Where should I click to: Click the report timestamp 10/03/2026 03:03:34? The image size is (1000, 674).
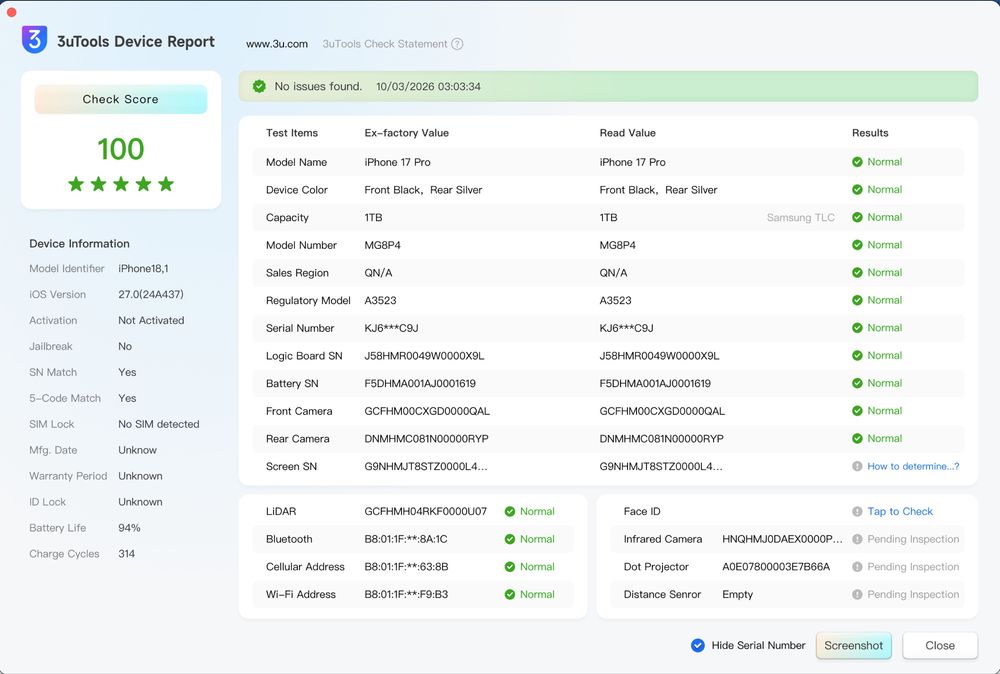click(x=429, y=86)
